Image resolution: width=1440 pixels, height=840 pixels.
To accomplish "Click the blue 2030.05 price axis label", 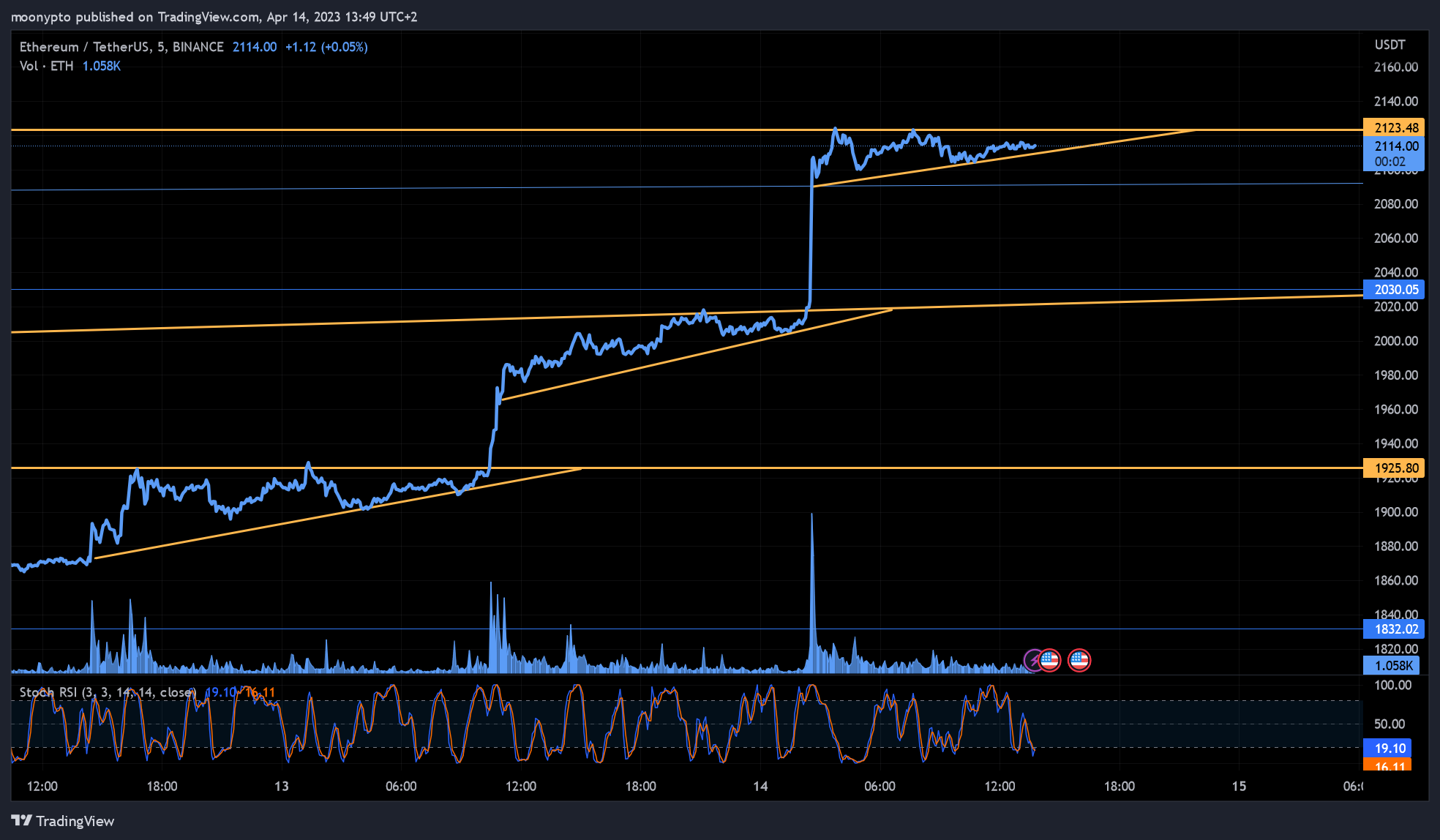I will 1394,290.
